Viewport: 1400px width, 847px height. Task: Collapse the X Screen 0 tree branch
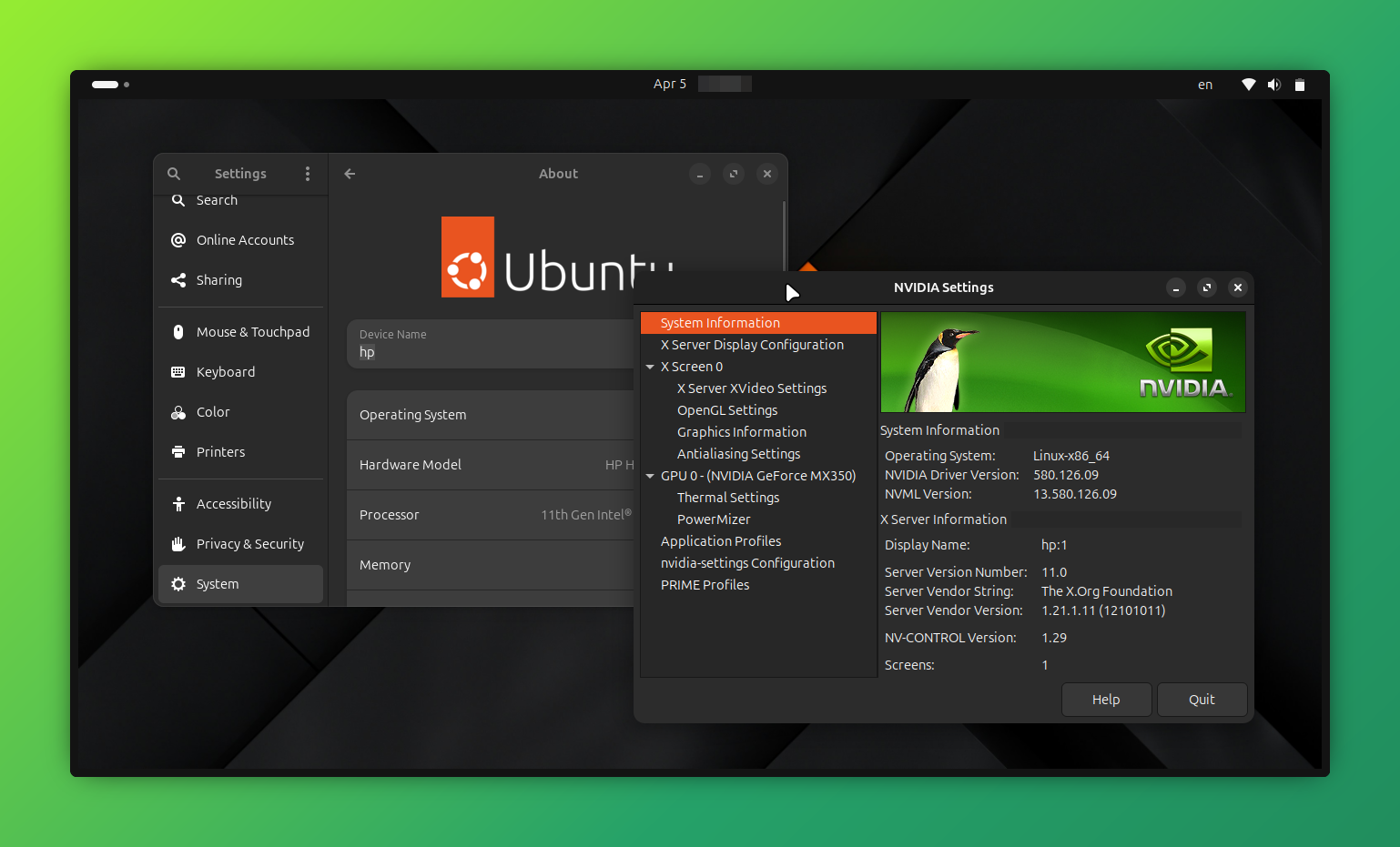[650, 366]
